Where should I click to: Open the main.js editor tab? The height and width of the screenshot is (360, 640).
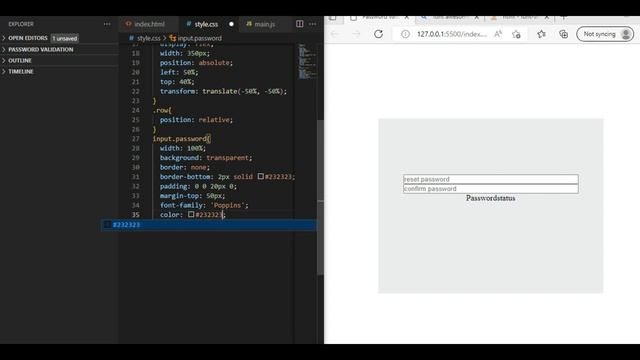click(261, 24)
